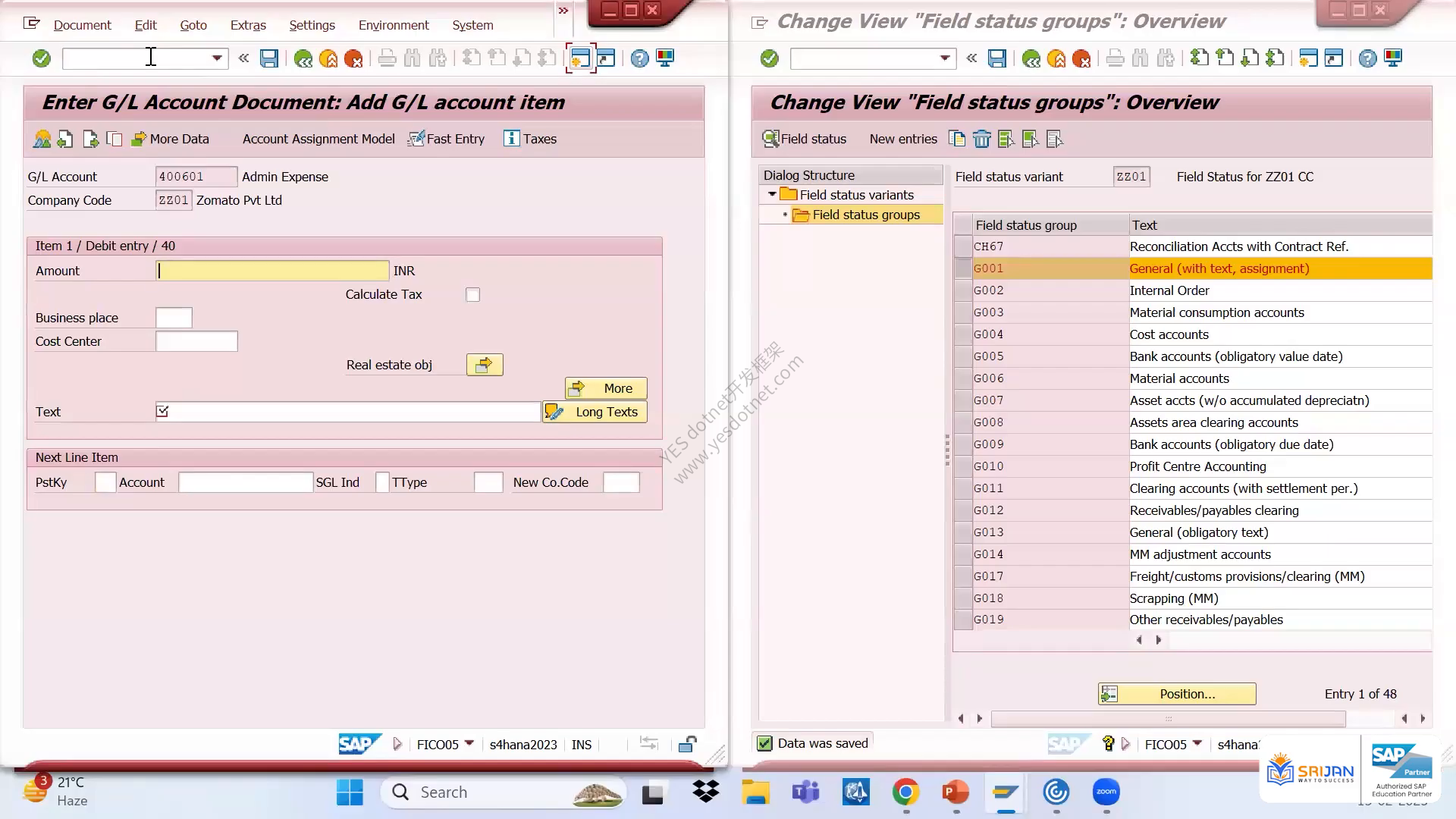The width and height of the screenshot is (1456, 819).
Task: Open Chrome from the Windows taskbar
Action: click(x=905, y=792)
